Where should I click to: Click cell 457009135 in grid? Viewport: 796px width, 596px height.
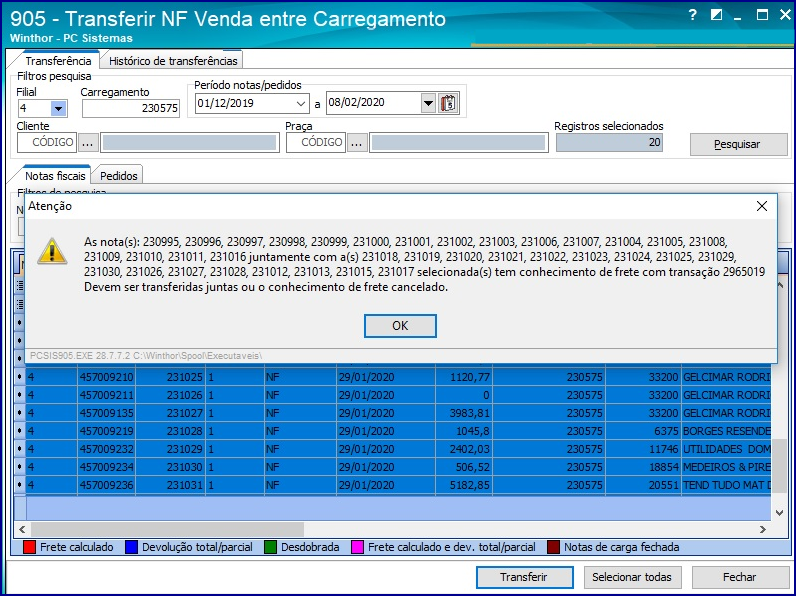[x=107, y=413]
